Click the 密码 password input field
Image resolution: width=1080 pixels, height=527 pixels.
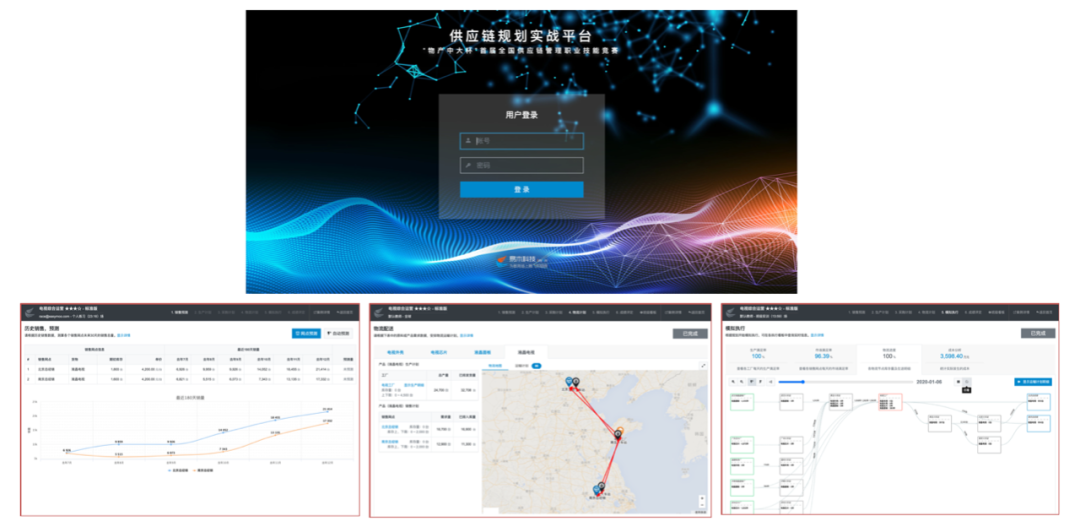click(x=521, y=165)
